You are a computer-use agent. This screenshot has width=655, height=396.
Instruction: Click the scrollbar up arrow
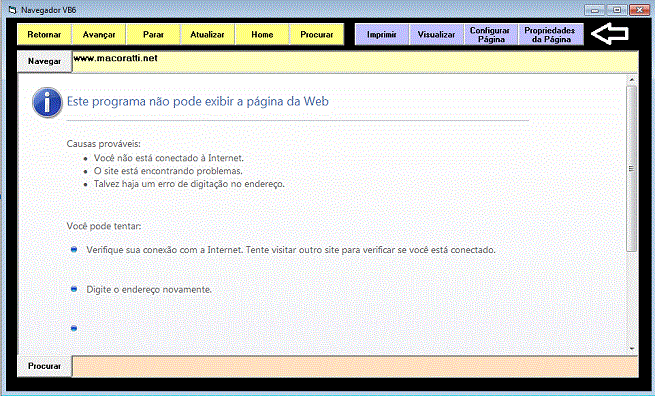coord(632,79)
